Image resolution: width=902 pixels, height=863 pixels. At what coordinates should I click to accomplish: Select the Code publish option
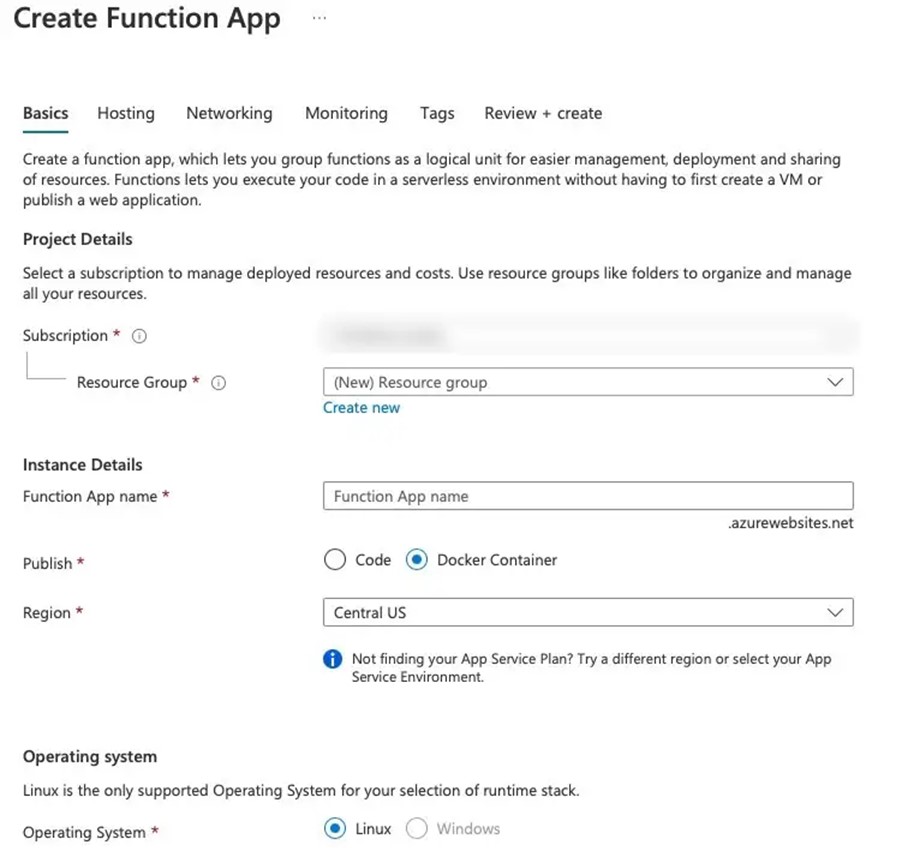[335, 560]
